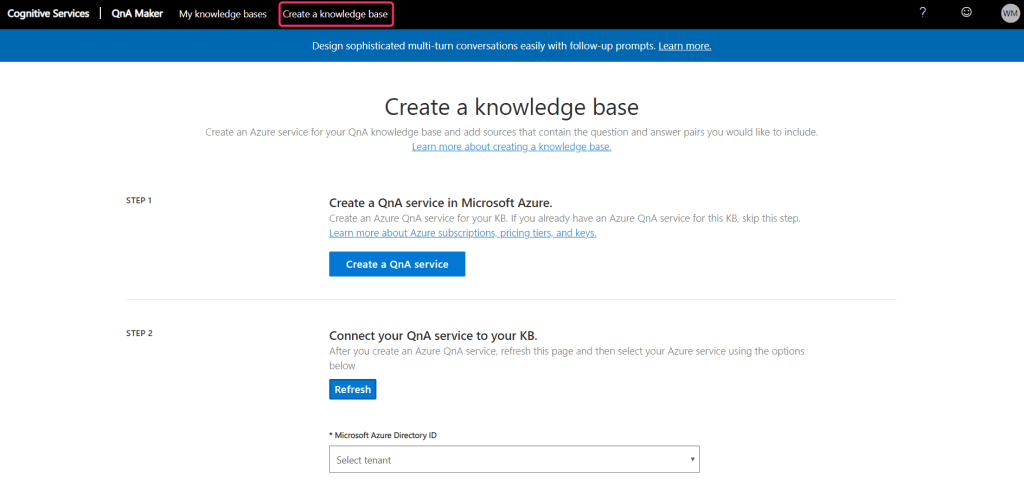Open Azure subscriptions, pricing tiers, and keys link

click(x=462, y=233)
